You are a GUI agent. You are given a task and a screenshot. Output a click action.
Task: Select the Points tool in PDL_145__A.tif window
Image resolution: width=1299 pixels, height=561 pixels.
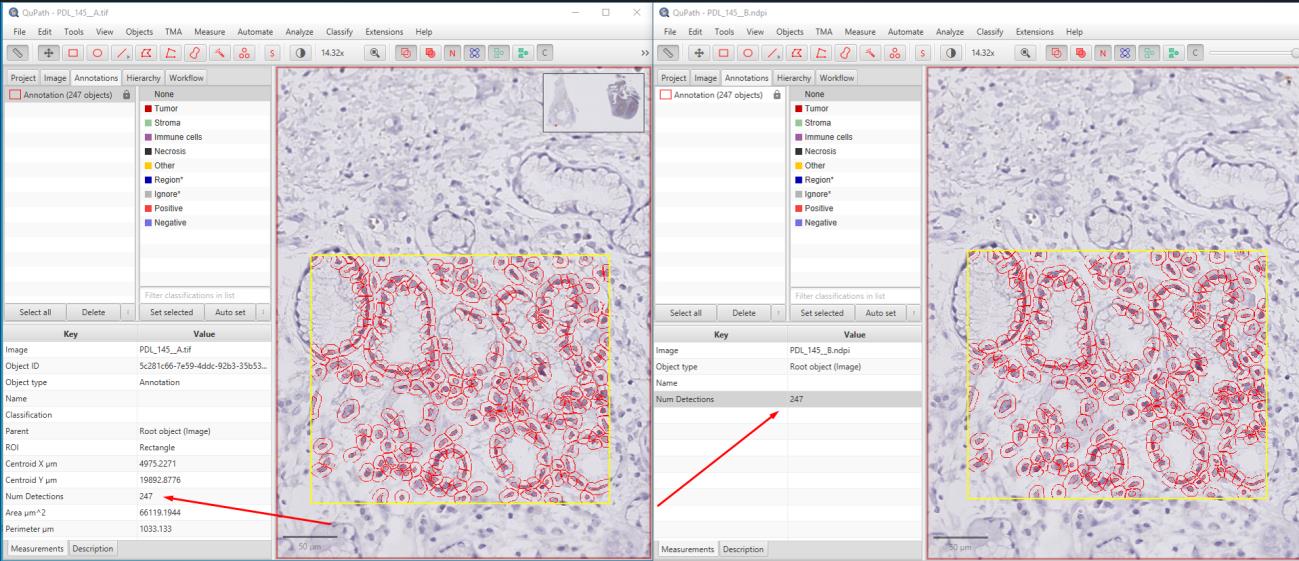244,51
